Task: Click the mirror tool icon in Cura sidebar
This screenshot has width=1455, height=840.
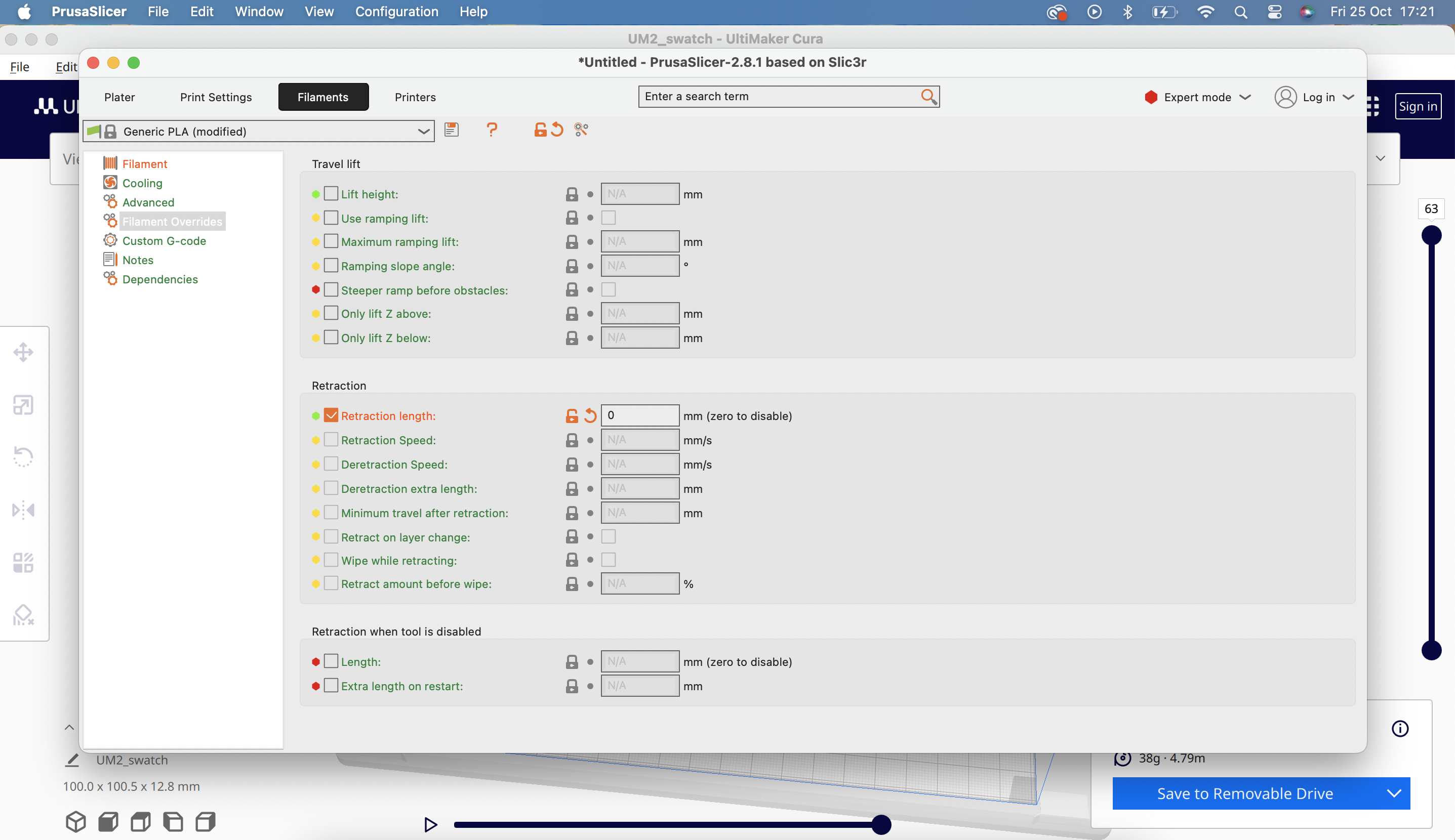Action: click(23, 510)
